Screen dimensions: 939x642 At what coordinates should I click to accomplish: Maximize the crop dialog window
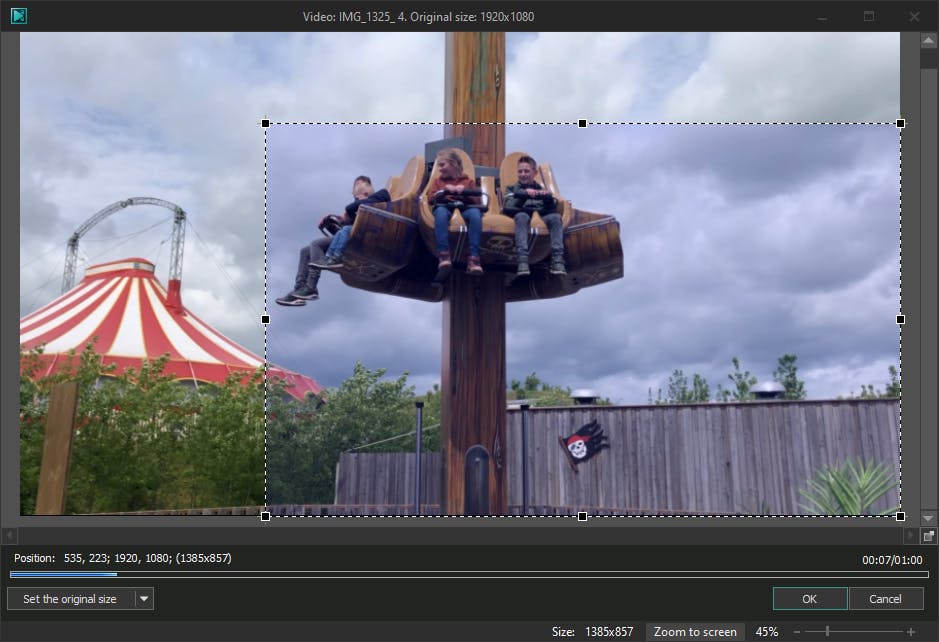pos(869,16)
